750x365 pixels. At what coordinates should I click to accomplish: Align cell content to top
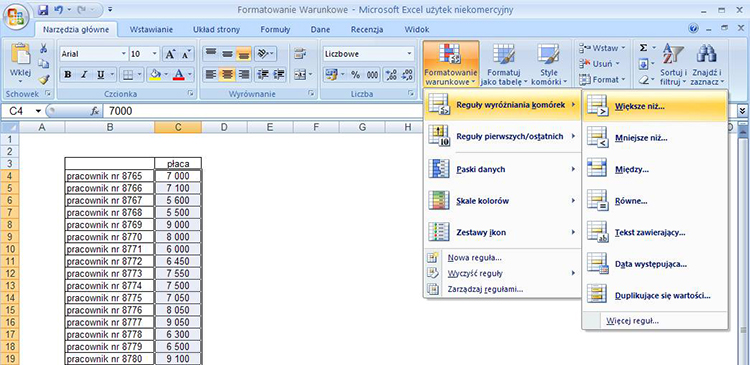point(211,54)
